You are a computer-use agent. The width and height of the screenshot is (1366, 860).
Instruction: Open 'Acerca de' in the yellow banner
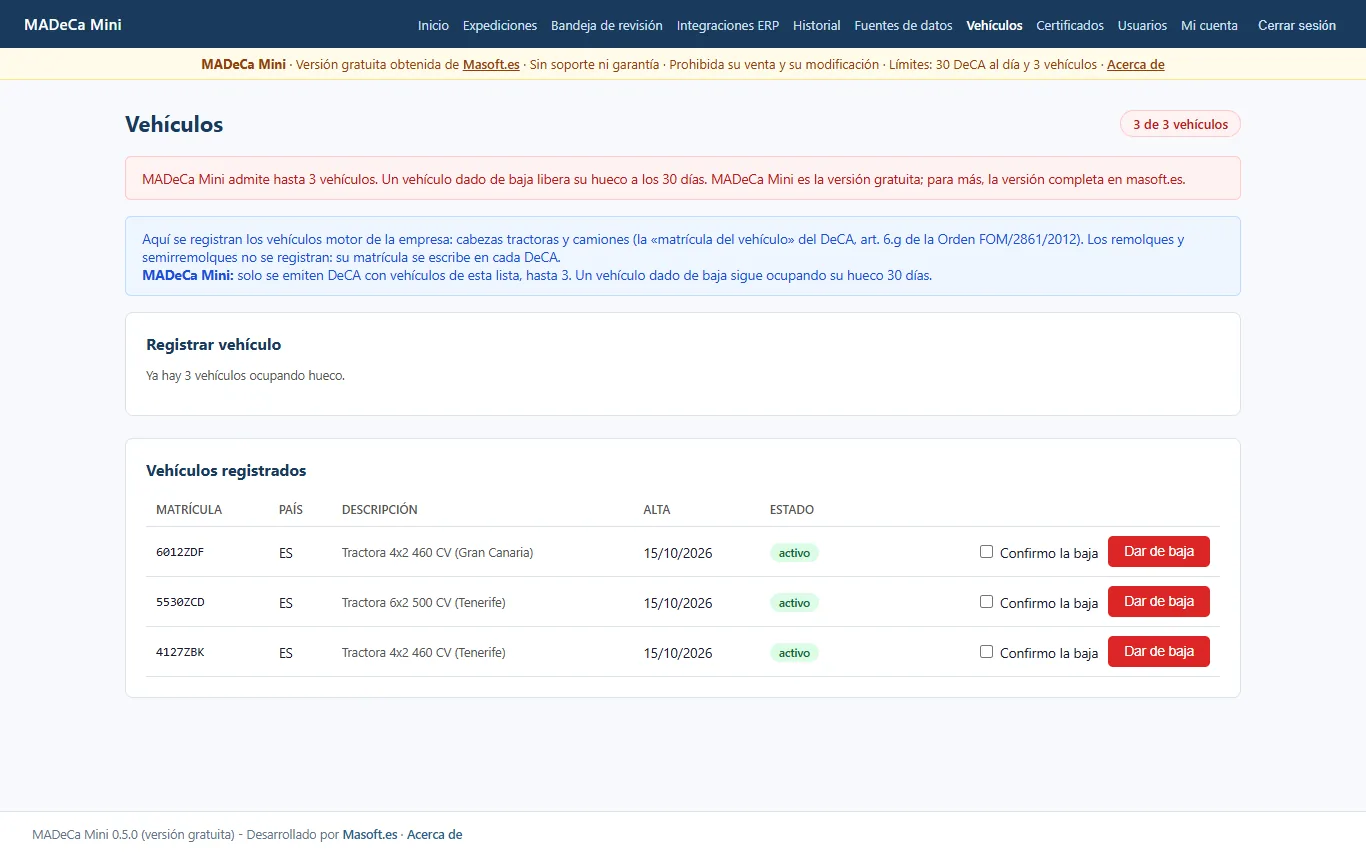pos(1136,65)
